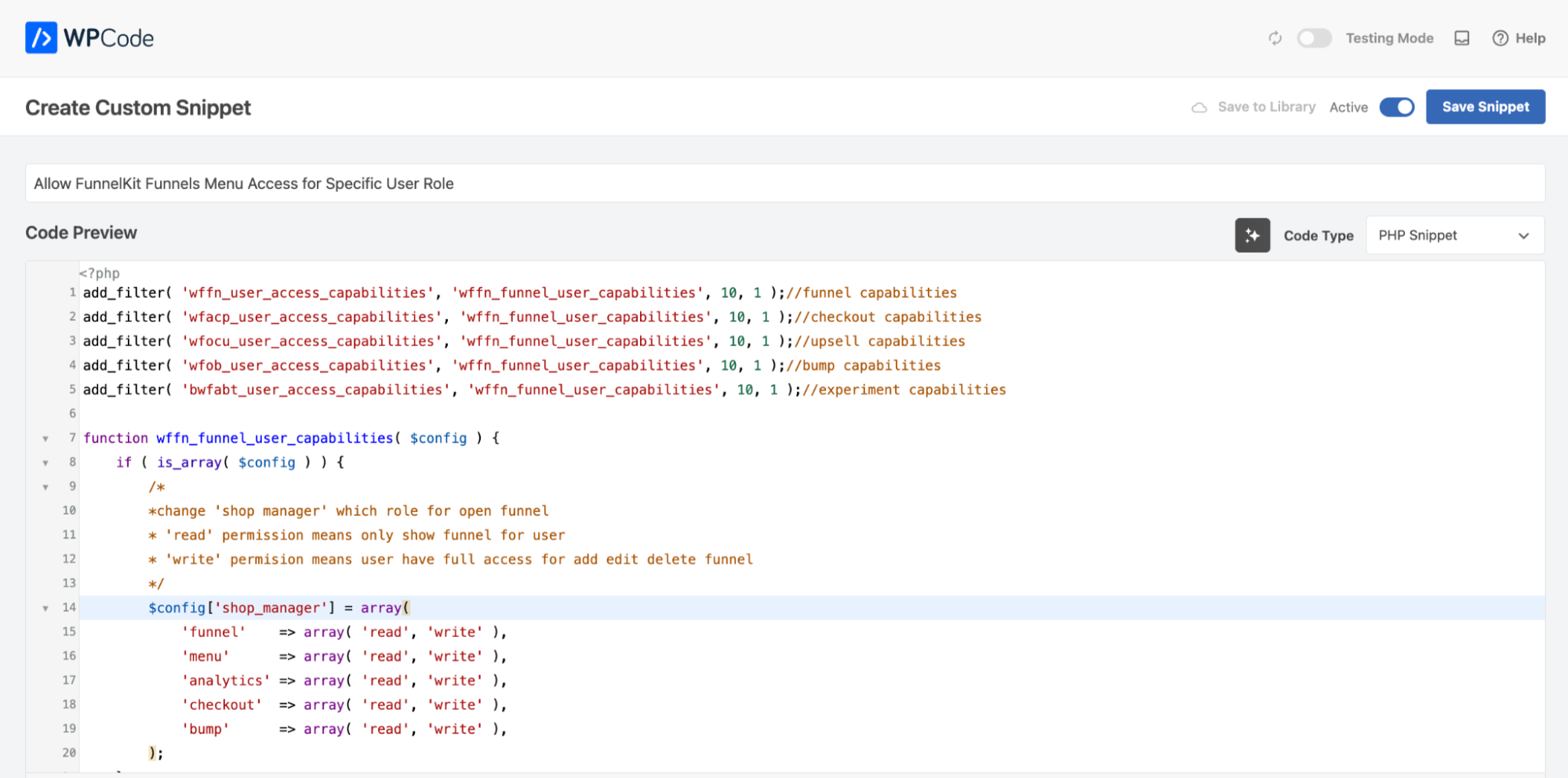The width and height of the screenshot is (1568, 778).
Task: Click the snippet title input field
Action: (x=784, y=184)
